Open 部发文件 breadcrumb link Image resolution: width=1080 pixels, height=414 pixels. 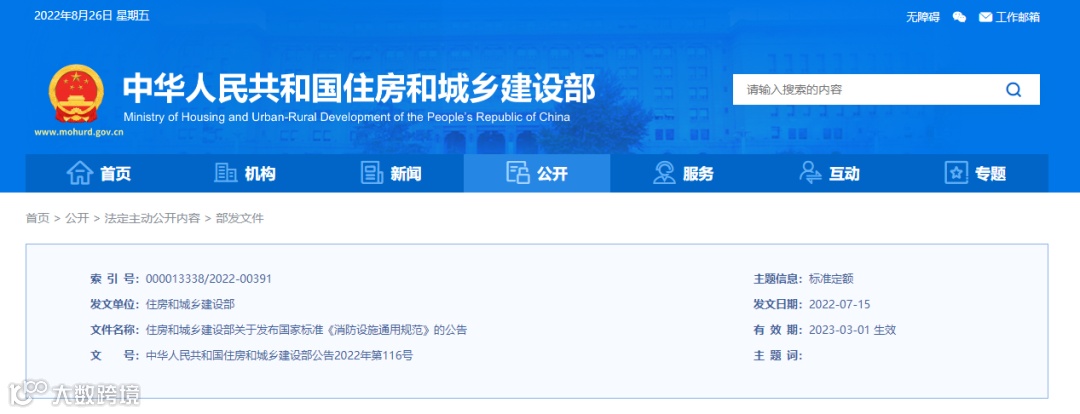coord(240,218)
